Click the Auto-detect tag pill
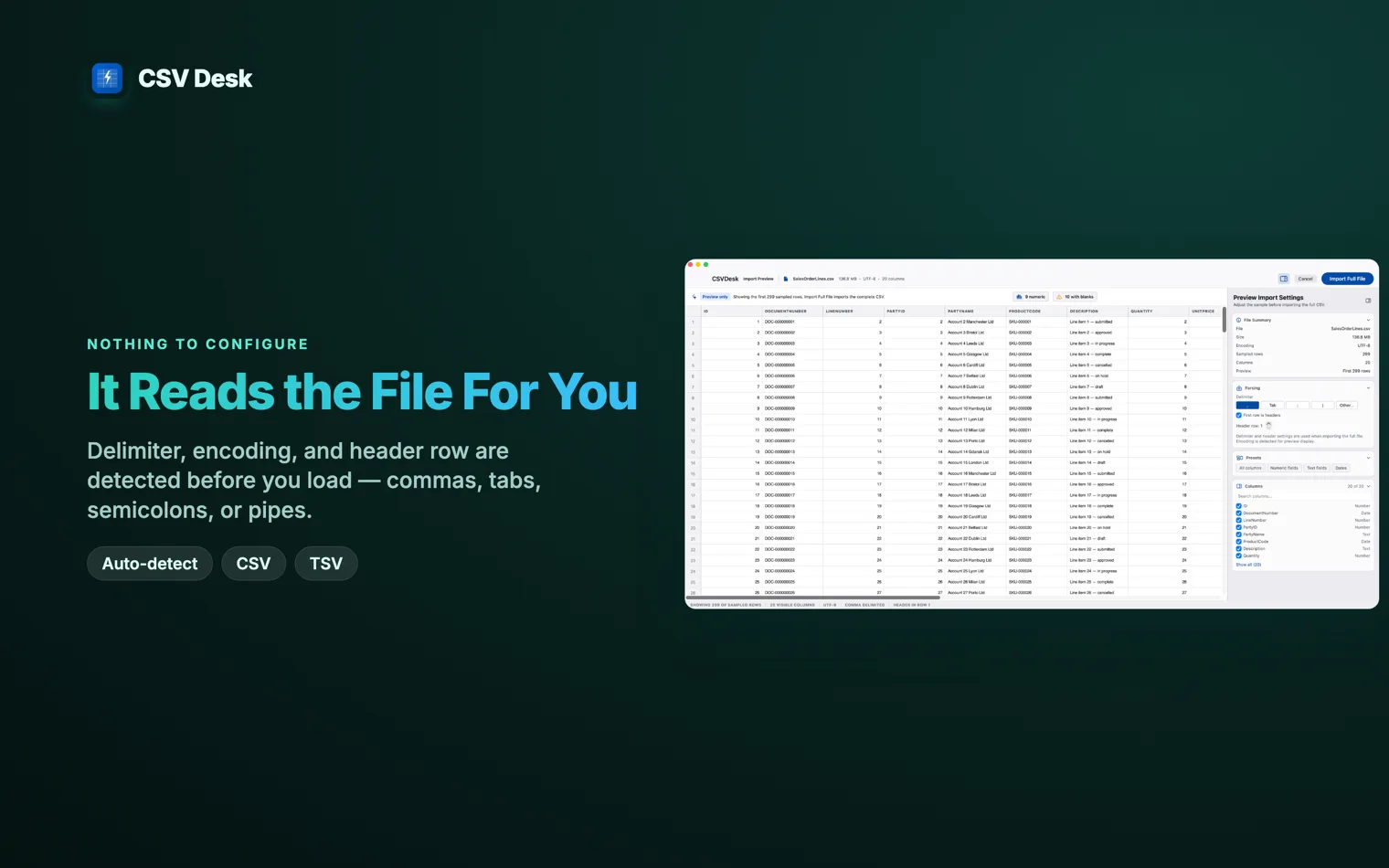 [x=150, y=564]
